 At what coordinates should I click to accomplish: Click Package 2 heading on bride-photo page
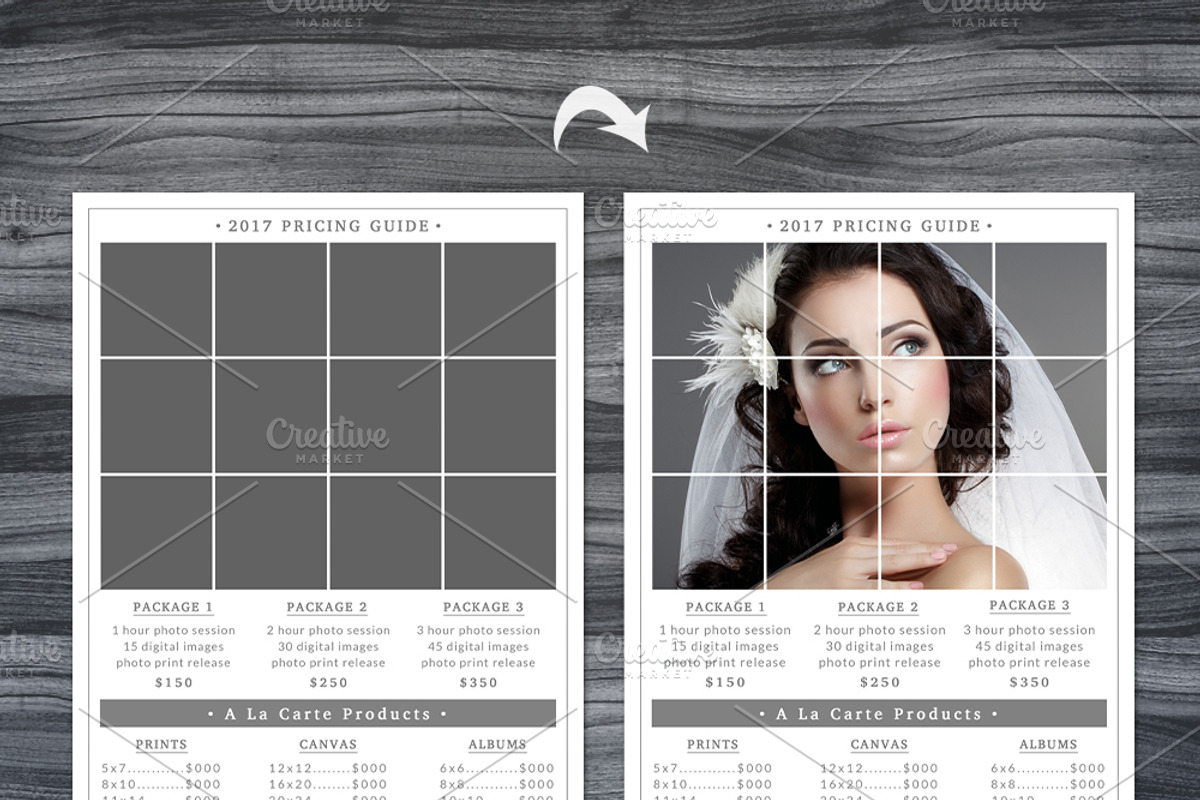point(878,607)
